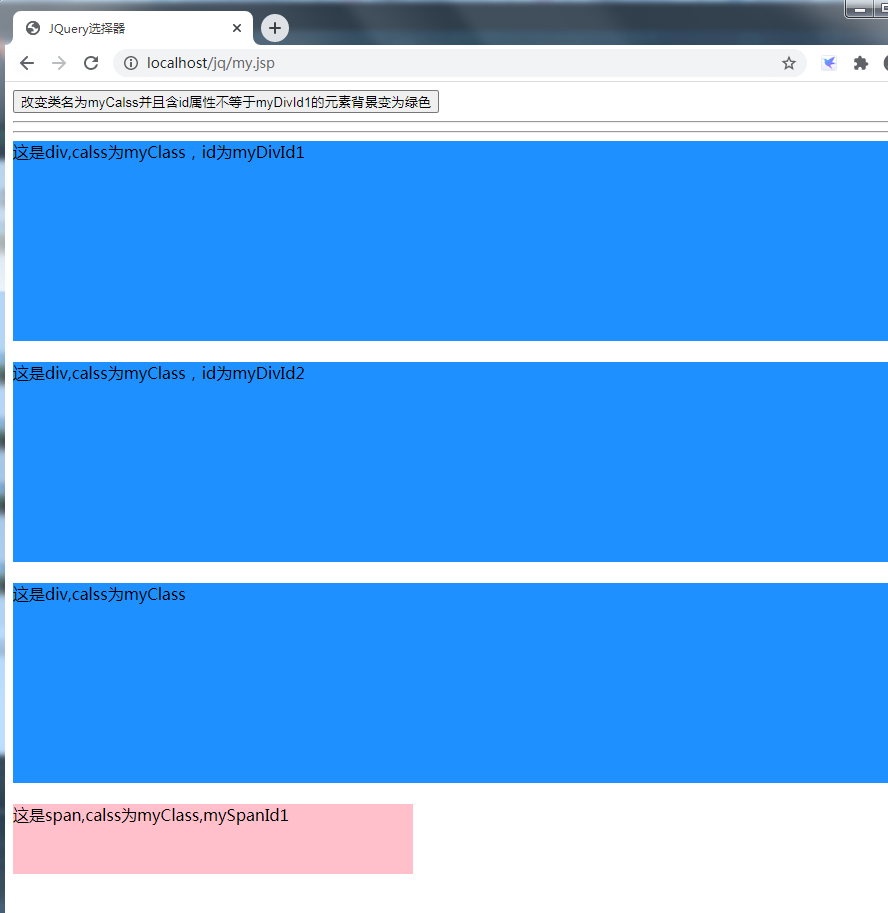Open a new tab with plus button
This screenshot has width=888, height=913.
(275, 28)
